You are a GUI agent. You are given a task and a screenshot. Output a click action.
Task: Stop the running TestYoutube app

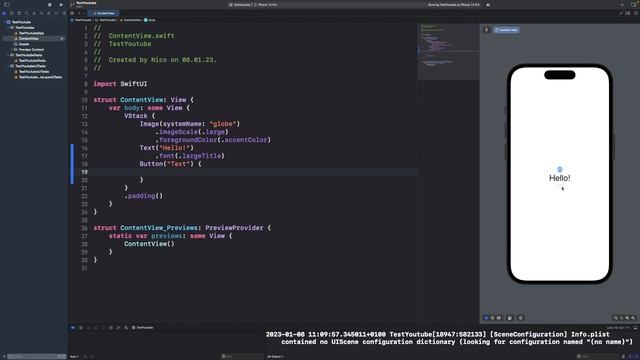49,4
